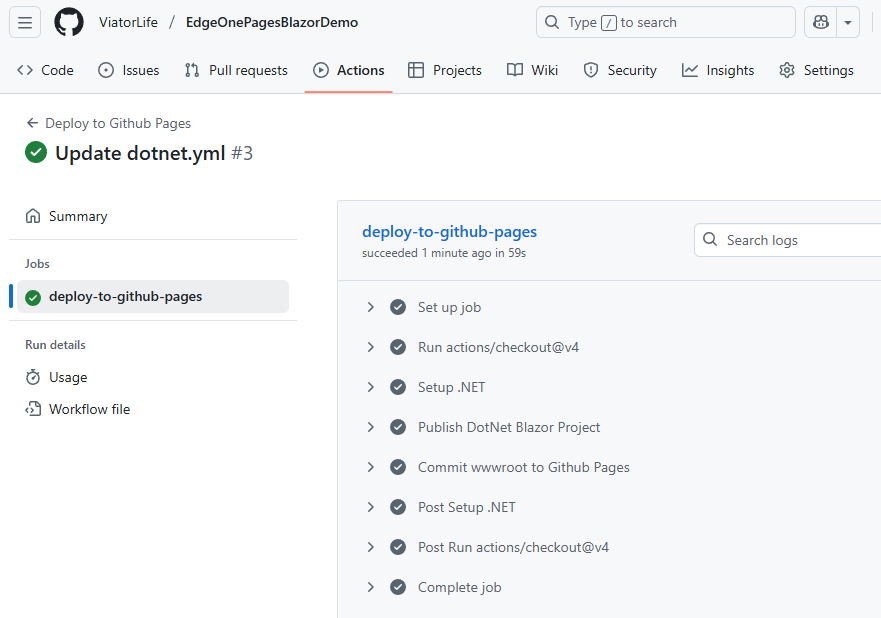Click the Workflow file icon
The image size is (881, 618).
click(x=33, y=409)
